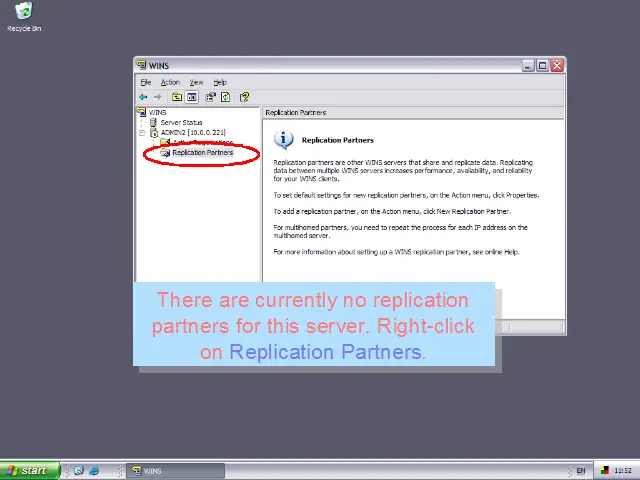Collapse the ADMIN2 server node
Image resolution: width=640 pixels, height=480 pixels.
coord(142,132)
